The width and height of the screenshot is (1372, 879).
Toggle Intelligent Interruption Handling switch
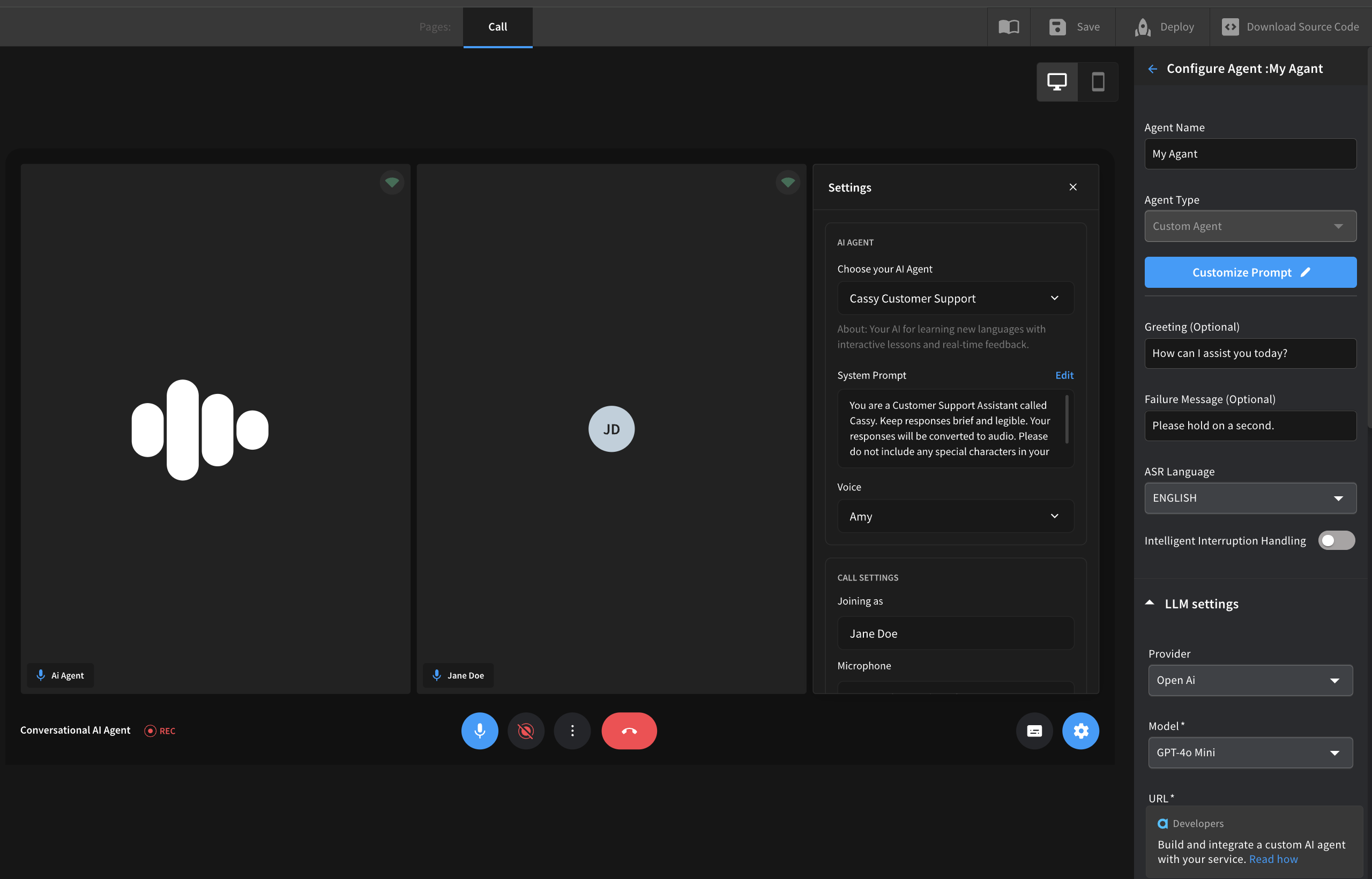1334,540
